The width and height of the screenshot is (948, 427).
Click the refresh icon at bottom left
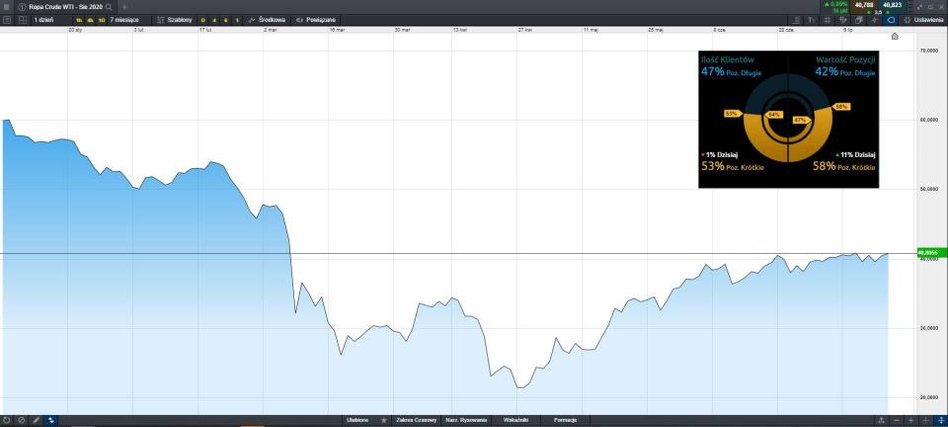[7, 421]
